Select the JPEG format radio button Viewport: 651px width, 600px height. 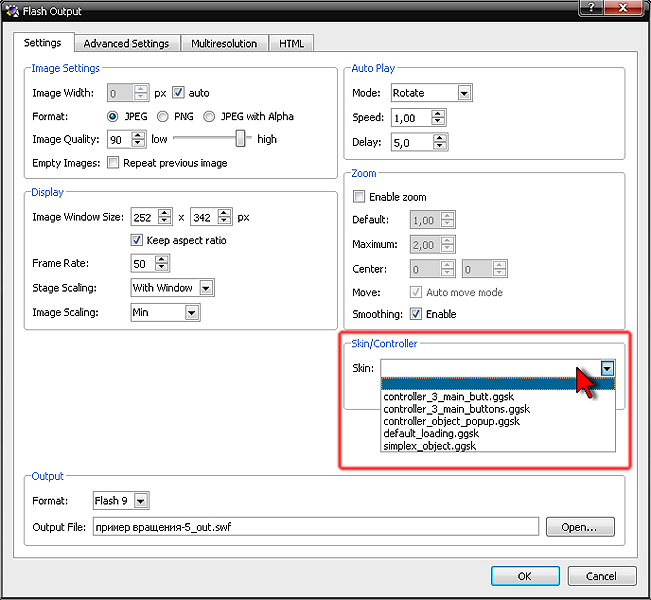[x=113, y=117]
